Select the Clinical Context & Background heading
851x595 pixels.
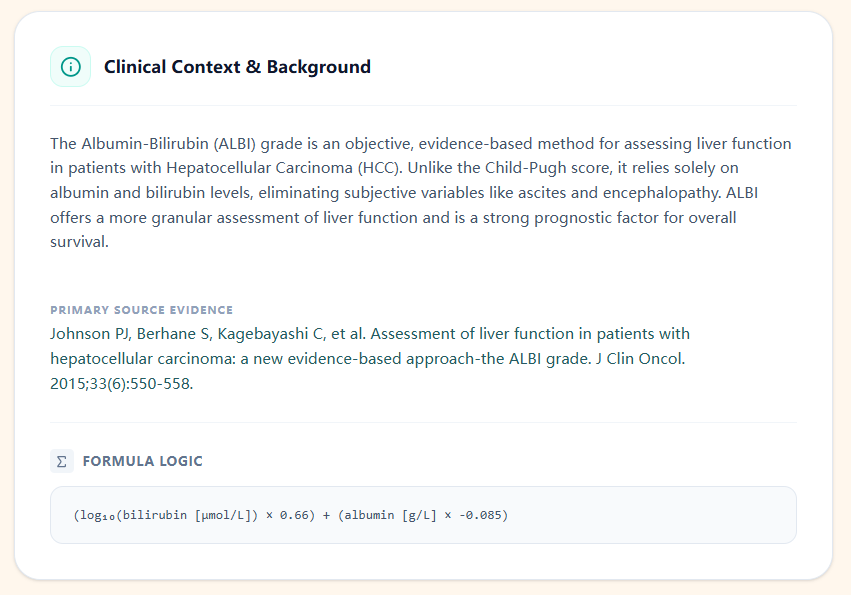click(x=237, y=67)
